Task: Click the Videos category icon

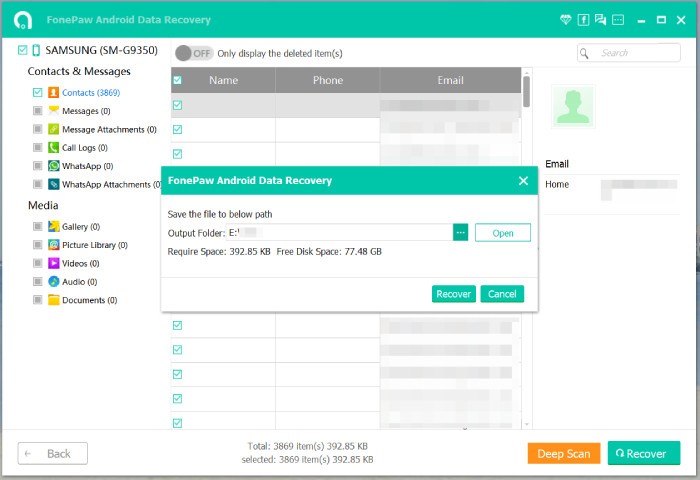Action: [54, 263]
